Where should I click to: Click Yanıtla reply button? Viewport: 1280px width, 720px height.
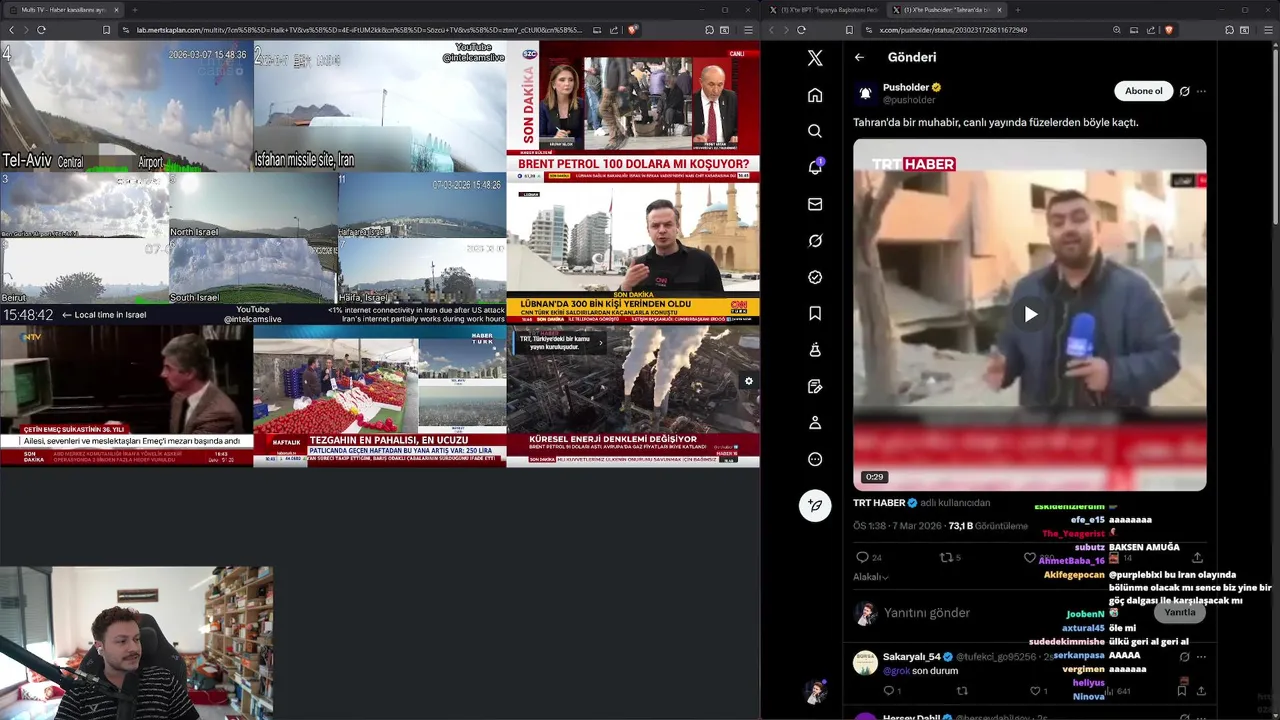pyautogui.click(x=1179, y=612)
